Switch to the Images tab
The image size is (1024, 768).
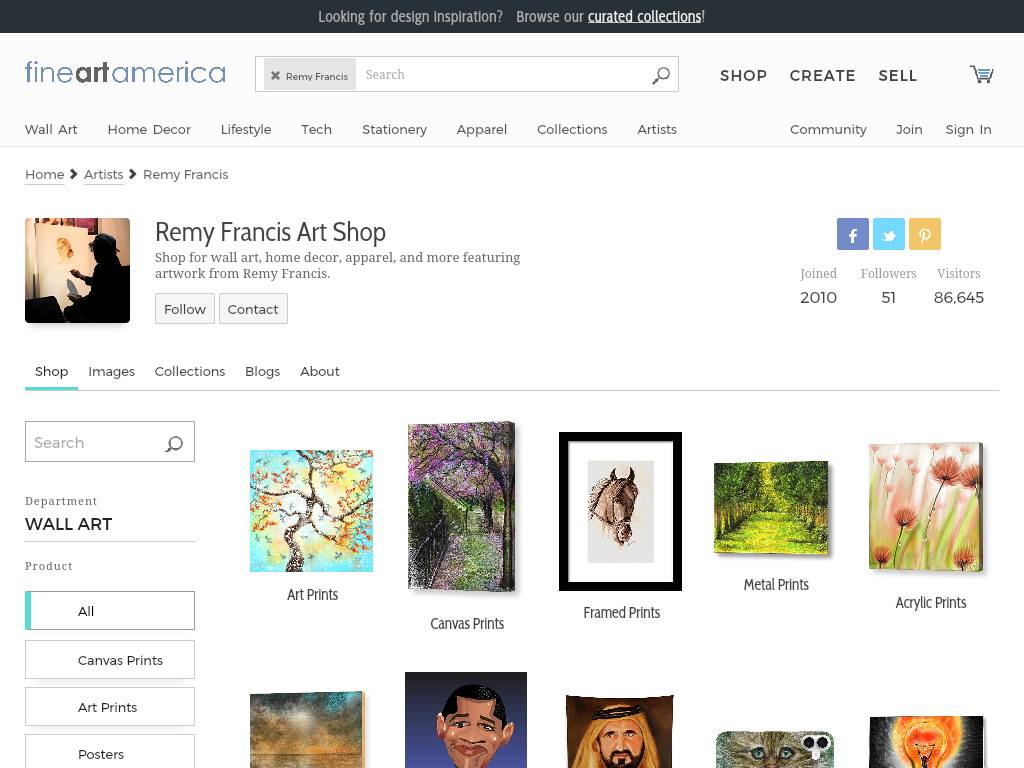tap(112, 372)
